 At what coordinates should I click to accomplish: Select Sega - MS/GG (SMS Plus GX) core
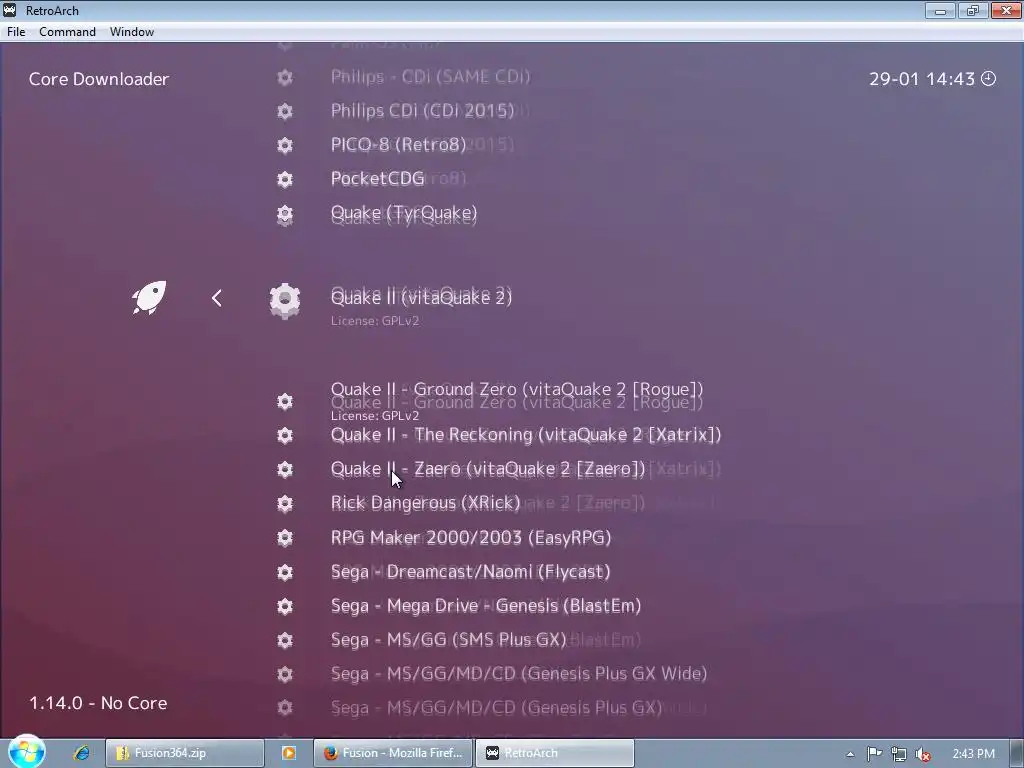click(x=449, y=639)
